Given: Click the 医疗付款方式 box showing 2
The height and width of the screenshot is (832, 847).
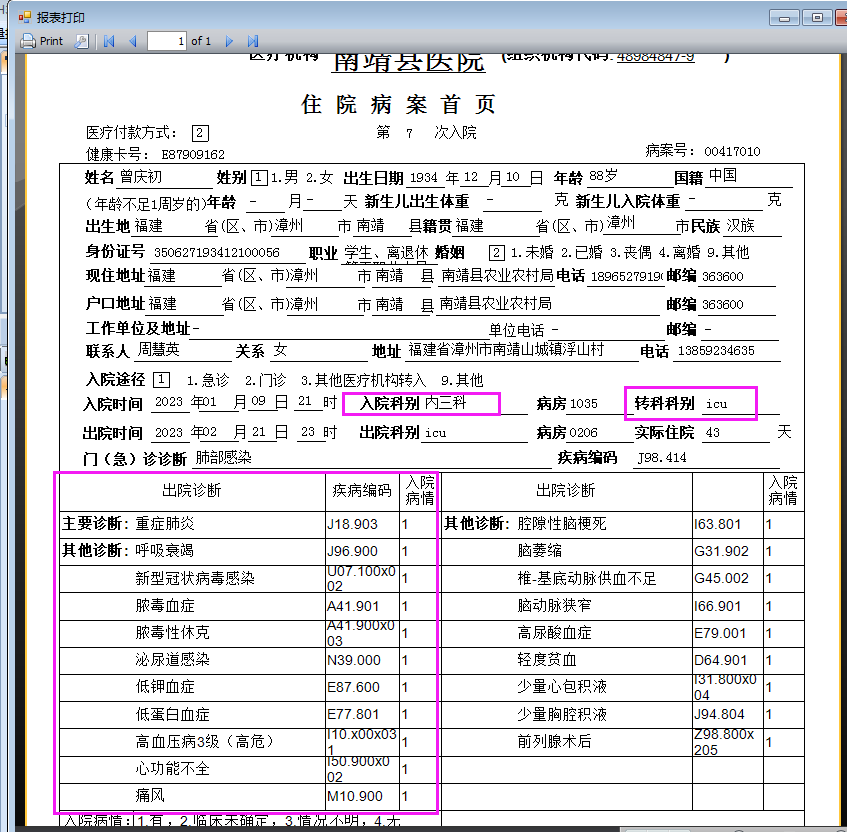Looking at the screenshot, I should [200, 133].
